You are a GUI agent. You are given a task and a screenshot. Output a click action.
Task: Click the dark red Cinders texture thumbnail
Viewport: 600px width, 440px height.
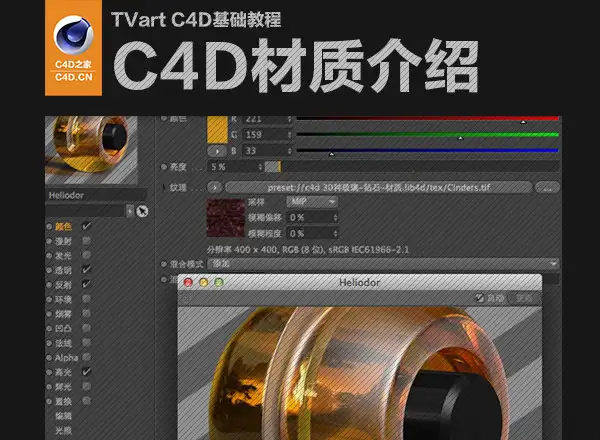tap(225, 218)
